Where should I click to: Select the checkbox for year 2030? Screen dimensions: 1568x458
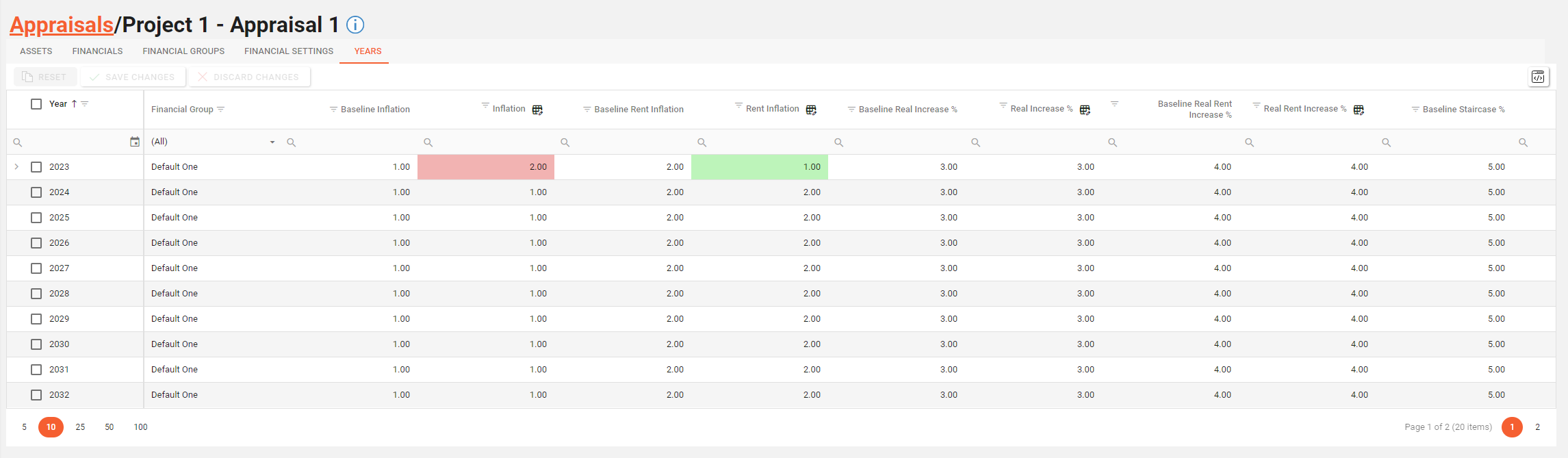pos(36,344)
